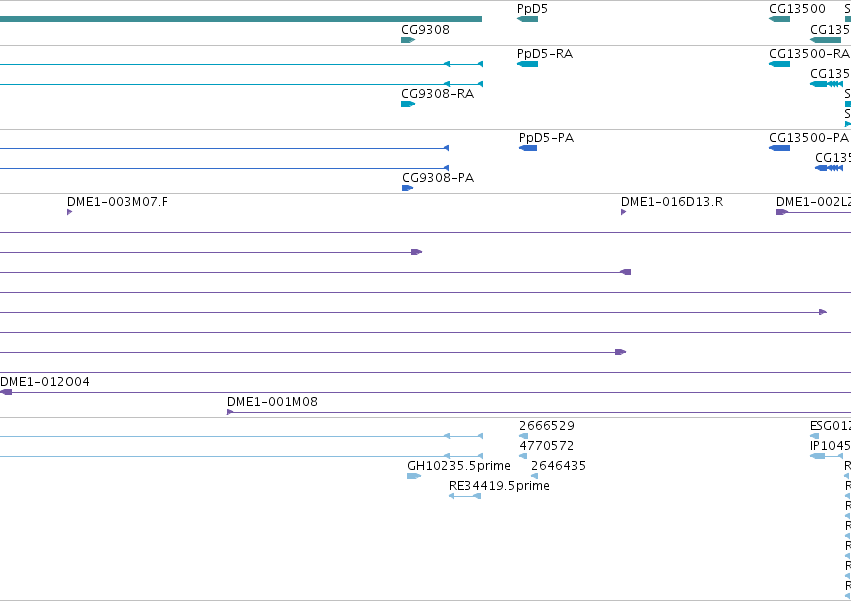Select the long thick teal gene bar

point(241,19)
